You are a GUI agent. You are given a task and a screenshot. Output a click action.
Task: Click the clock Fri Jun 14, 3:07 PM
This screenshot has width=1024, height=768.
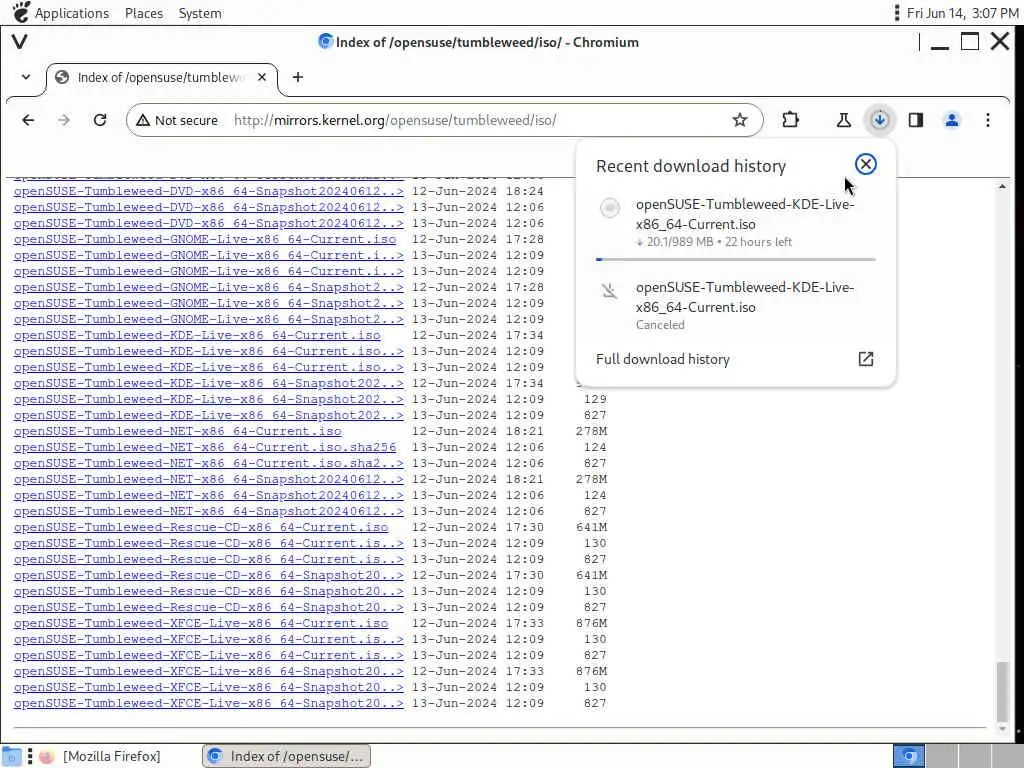tap(962, 13)
